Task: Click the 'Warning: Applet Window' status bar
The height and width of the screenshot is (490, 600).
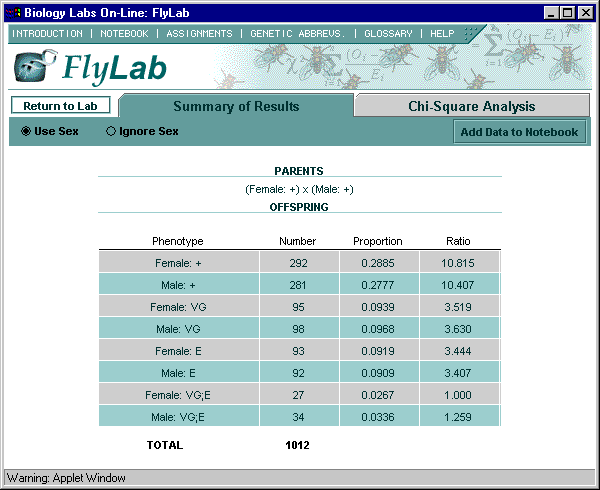Action: (x=300, y=478)
